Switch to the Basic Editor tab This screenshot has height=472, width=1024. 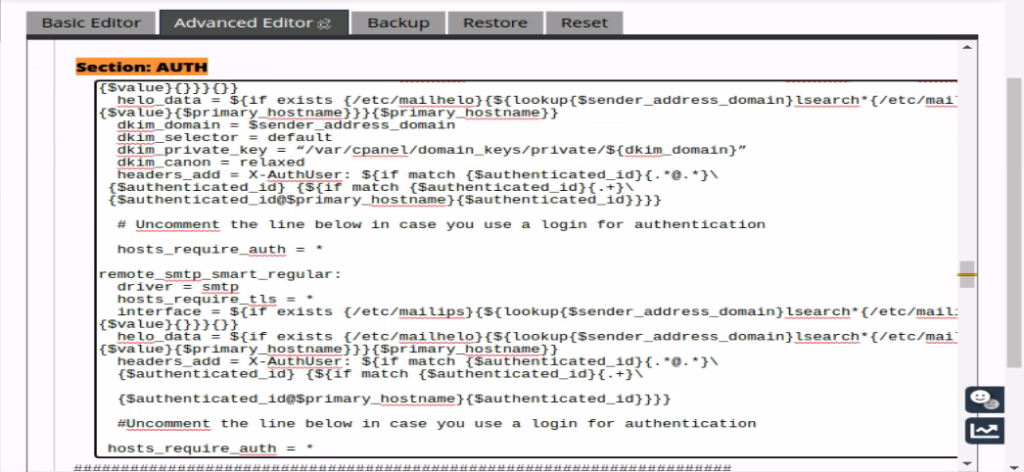pyautogui.click(x=91, y=23)
